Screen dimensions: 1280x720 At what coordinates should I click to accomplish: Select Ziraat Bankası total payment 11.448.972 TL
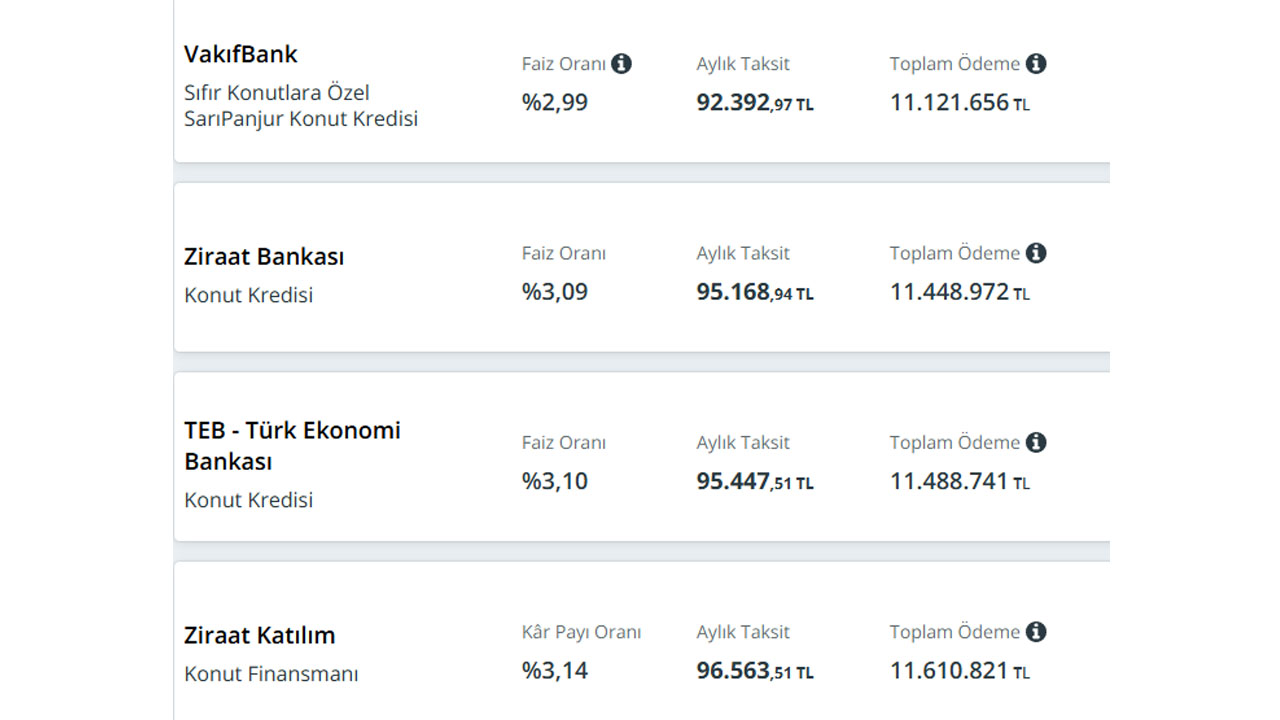click(960, 292)
